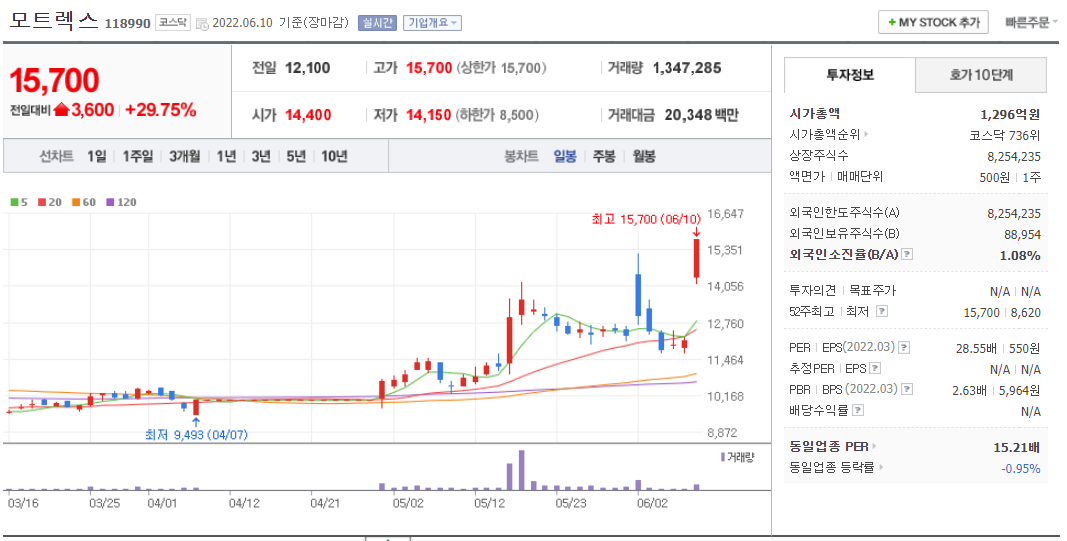The image size is (1067, 541).
Task: Click the help icon beside PER EPS(2022.03)
Action: (x=904, y=348)
